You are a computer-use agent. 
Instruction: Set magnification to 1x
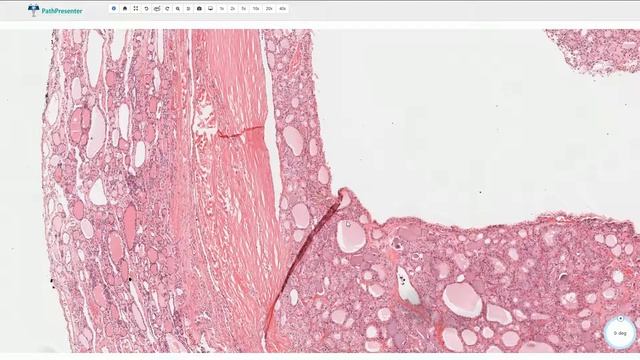(222, 9)
